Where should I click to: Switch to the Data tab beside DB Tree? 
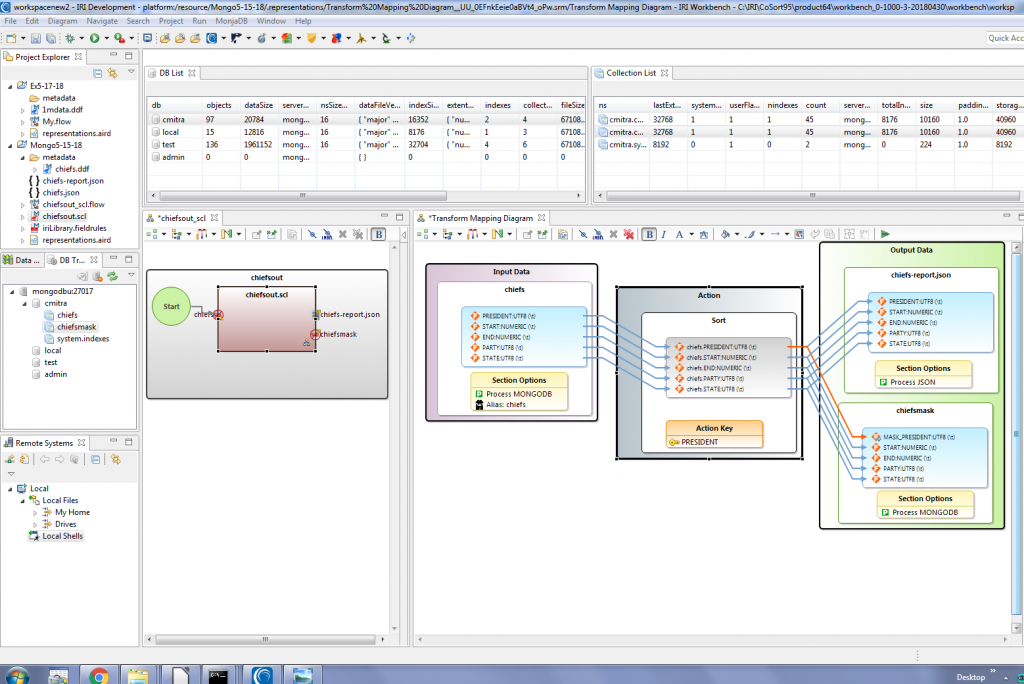pyautogui.click(x=22, y=260)
